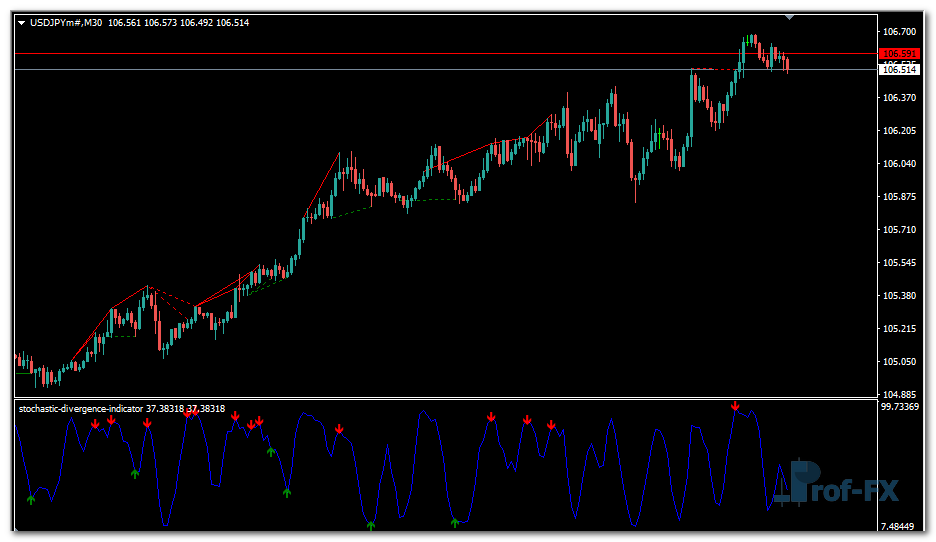The width and height of the screenshot is (936, 542).
Task: Select the red 106.591 price level tag
Action: coord(899,53)
